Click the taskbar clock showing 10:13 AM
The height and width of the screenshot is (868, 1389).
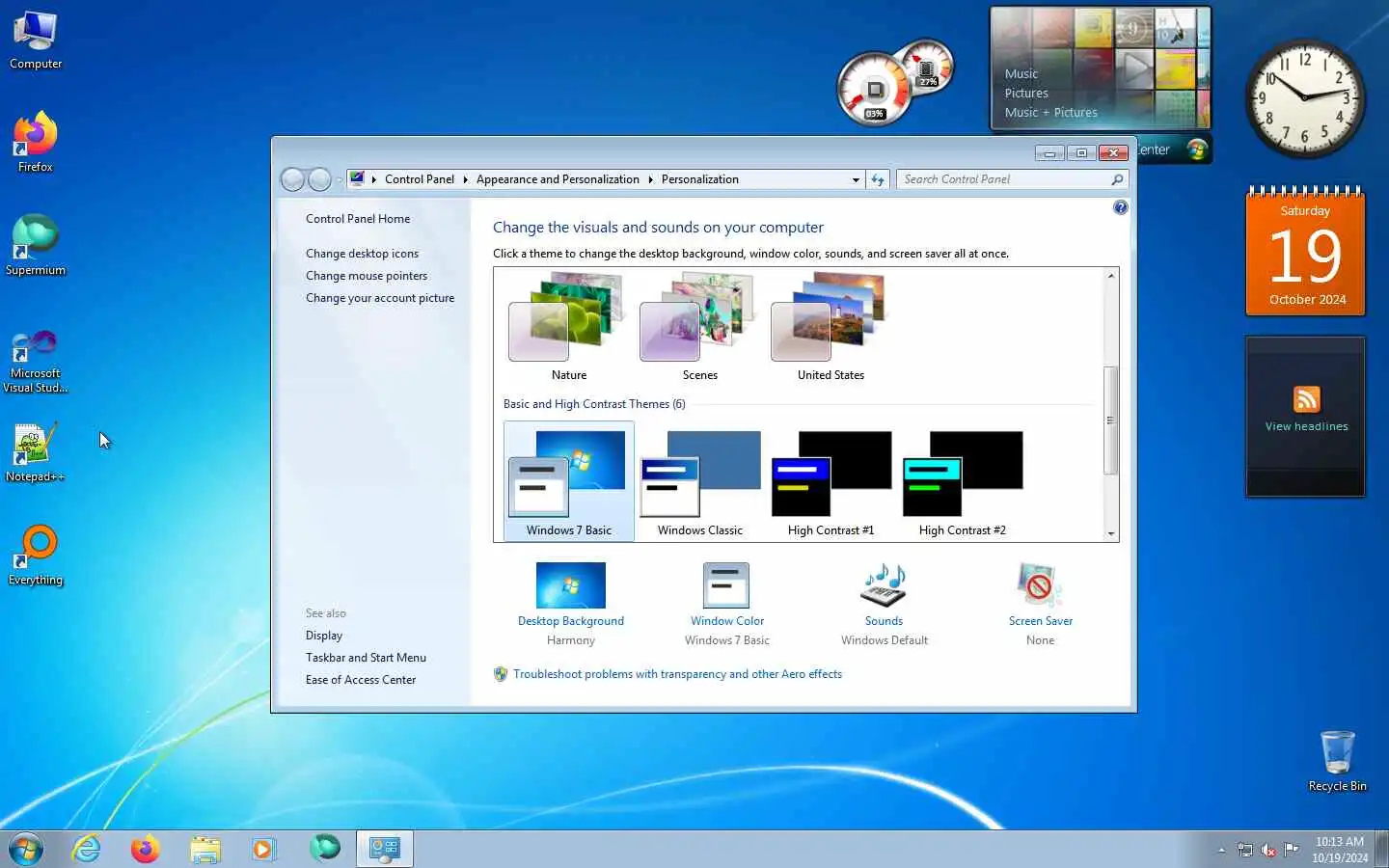point(1339,850)
